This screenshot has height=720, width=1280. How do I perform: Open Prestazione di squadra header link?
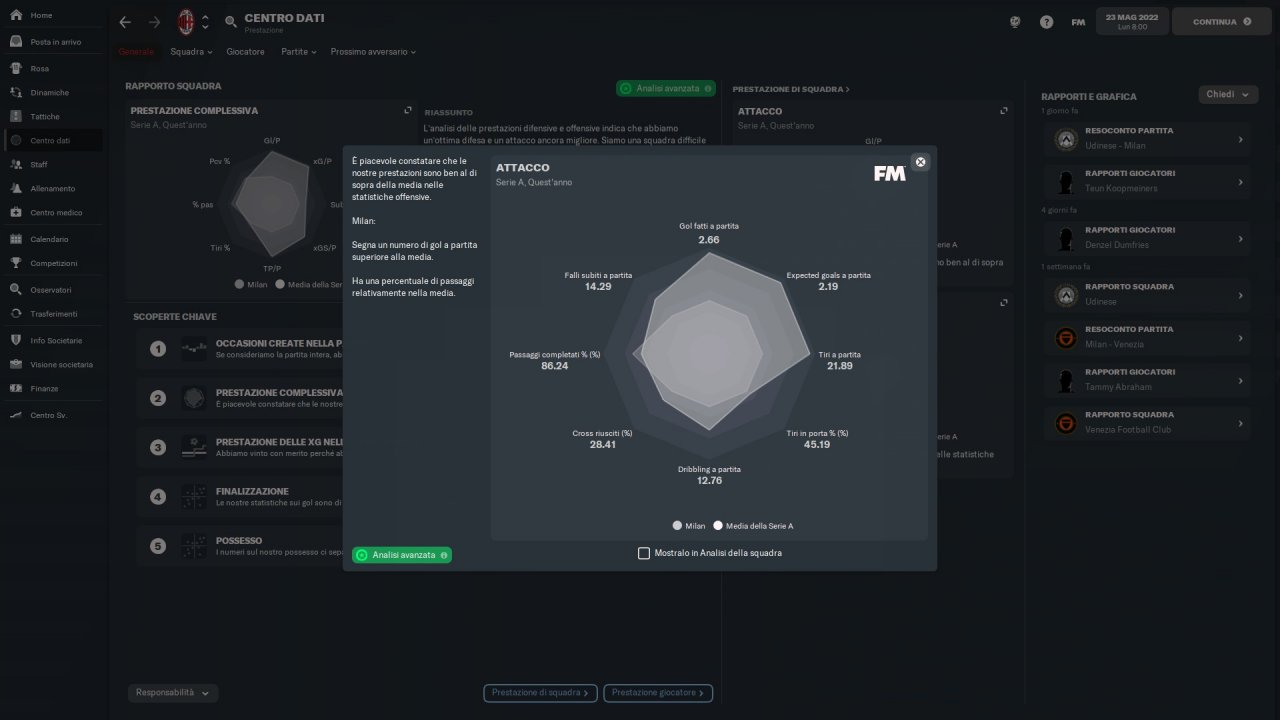791,89
